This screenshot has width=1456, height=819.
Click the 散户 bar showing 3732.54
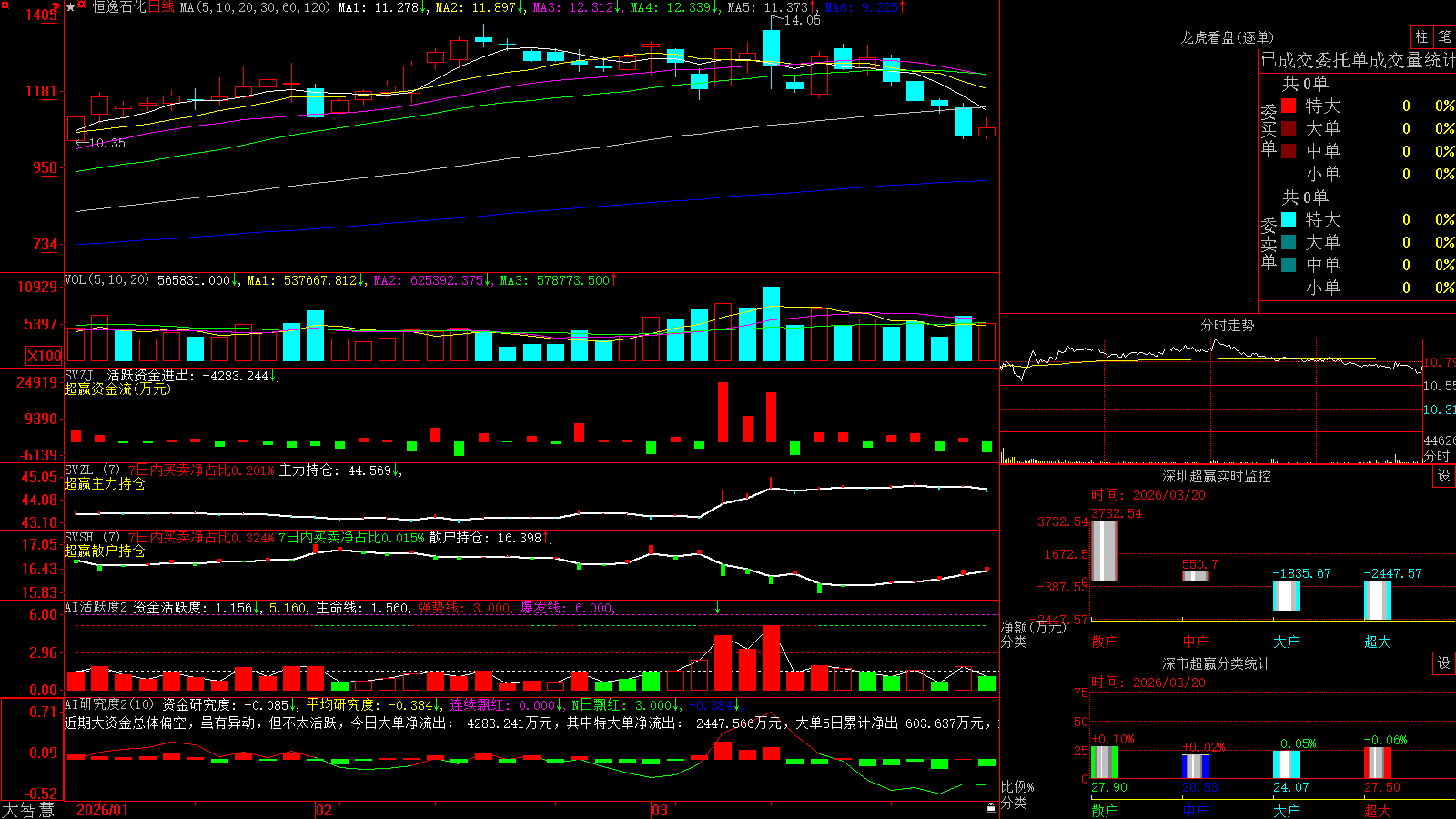pos(1105,551)
